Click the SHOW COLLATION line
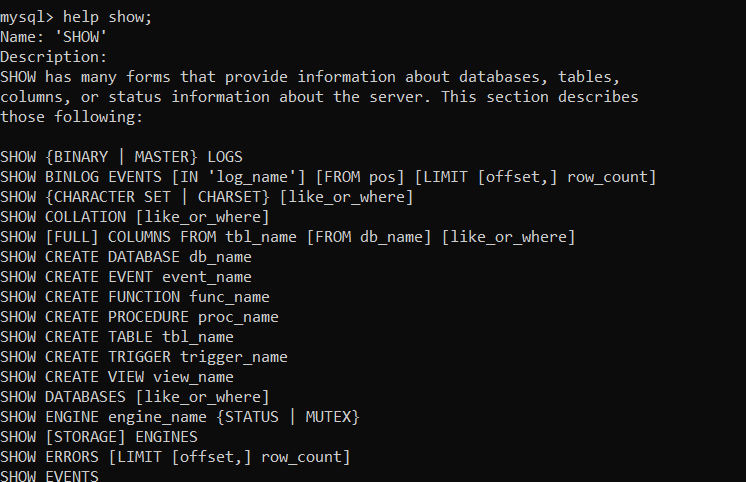Screen dimensions: 746x482 [135, 217]
